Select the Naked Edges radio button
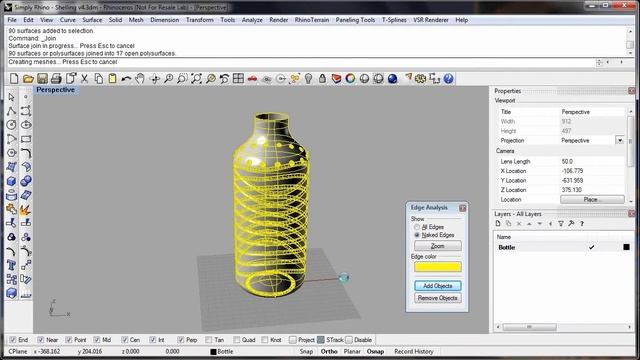Screen dimensions: 640x360 (417, 235)
